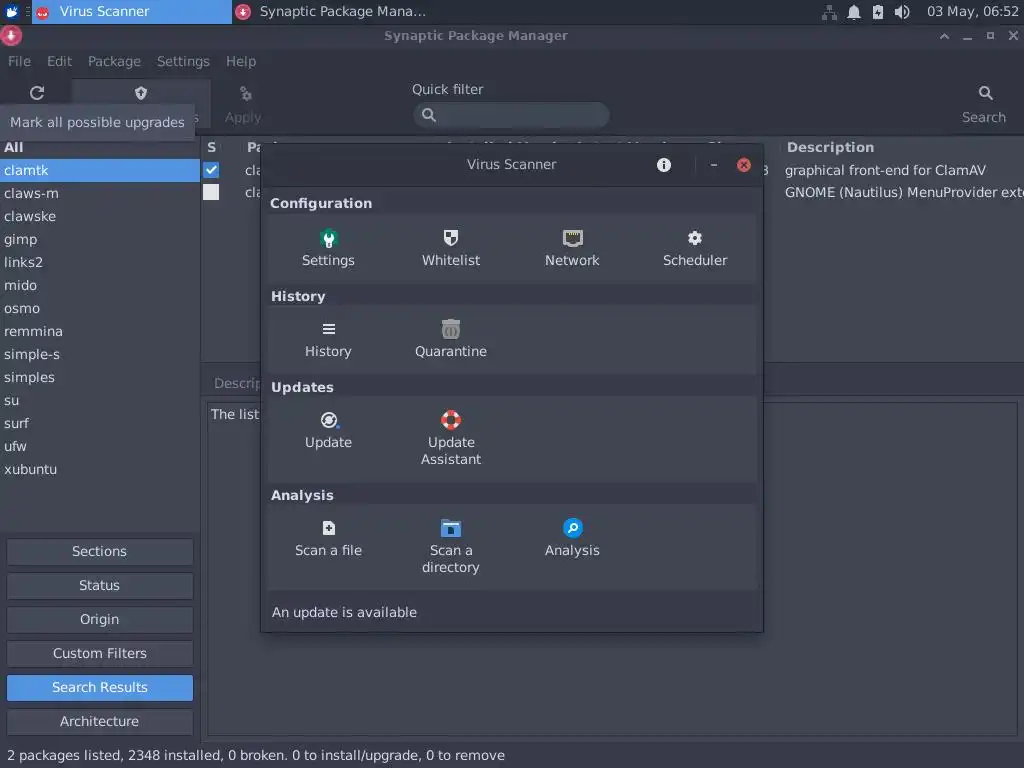The image size is (1024, 768).
Task: Select 'ufw' in the search list
Action: tap(100, 446)
